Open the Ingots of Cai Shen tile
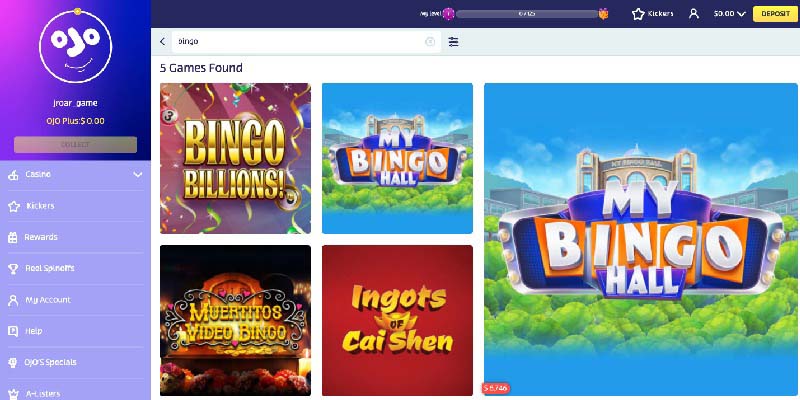The image size is (800, 400). click(397, 320)
